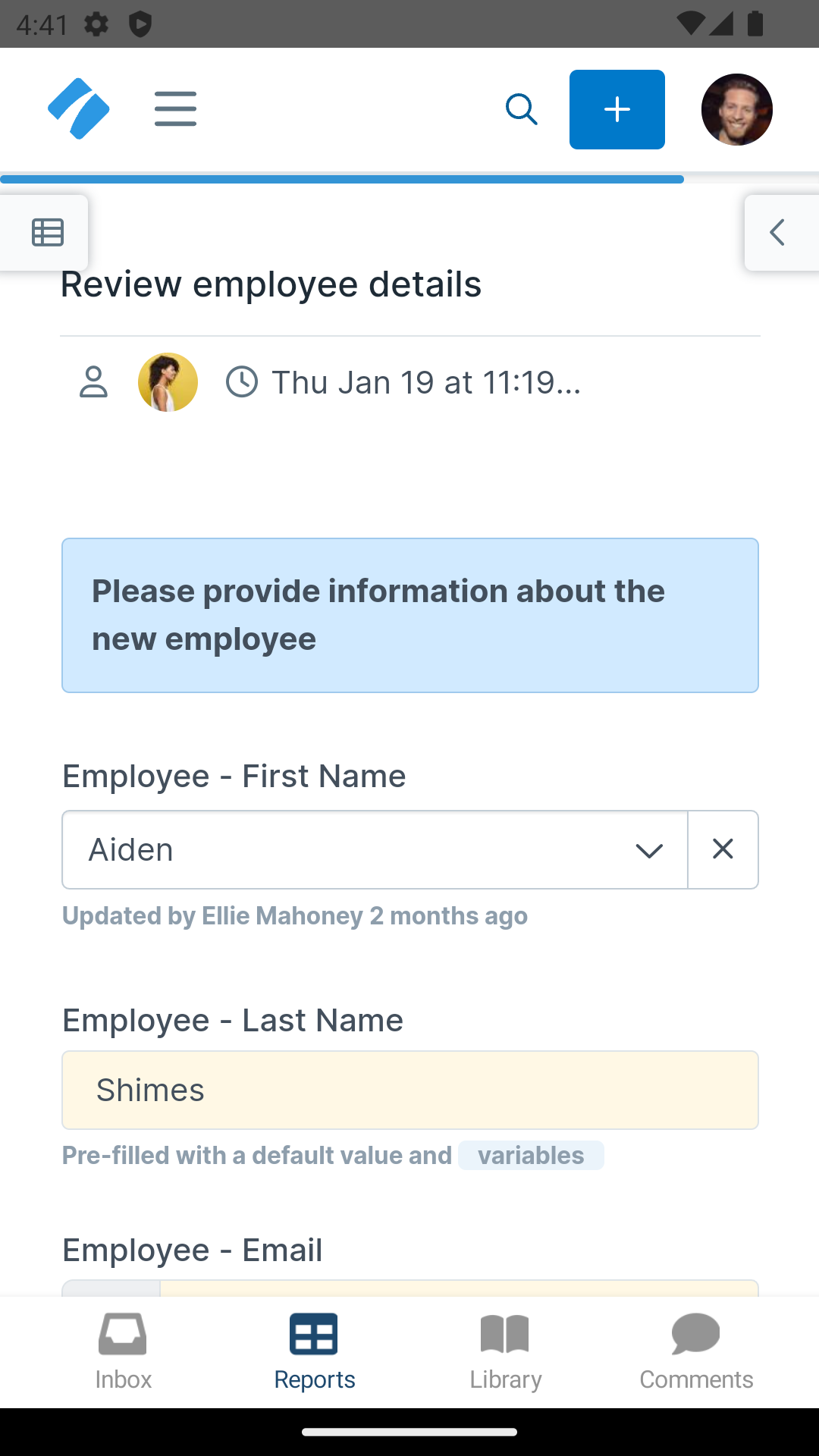
Task: Go to the Inbox tab
Action: (x=123, y=1351)
